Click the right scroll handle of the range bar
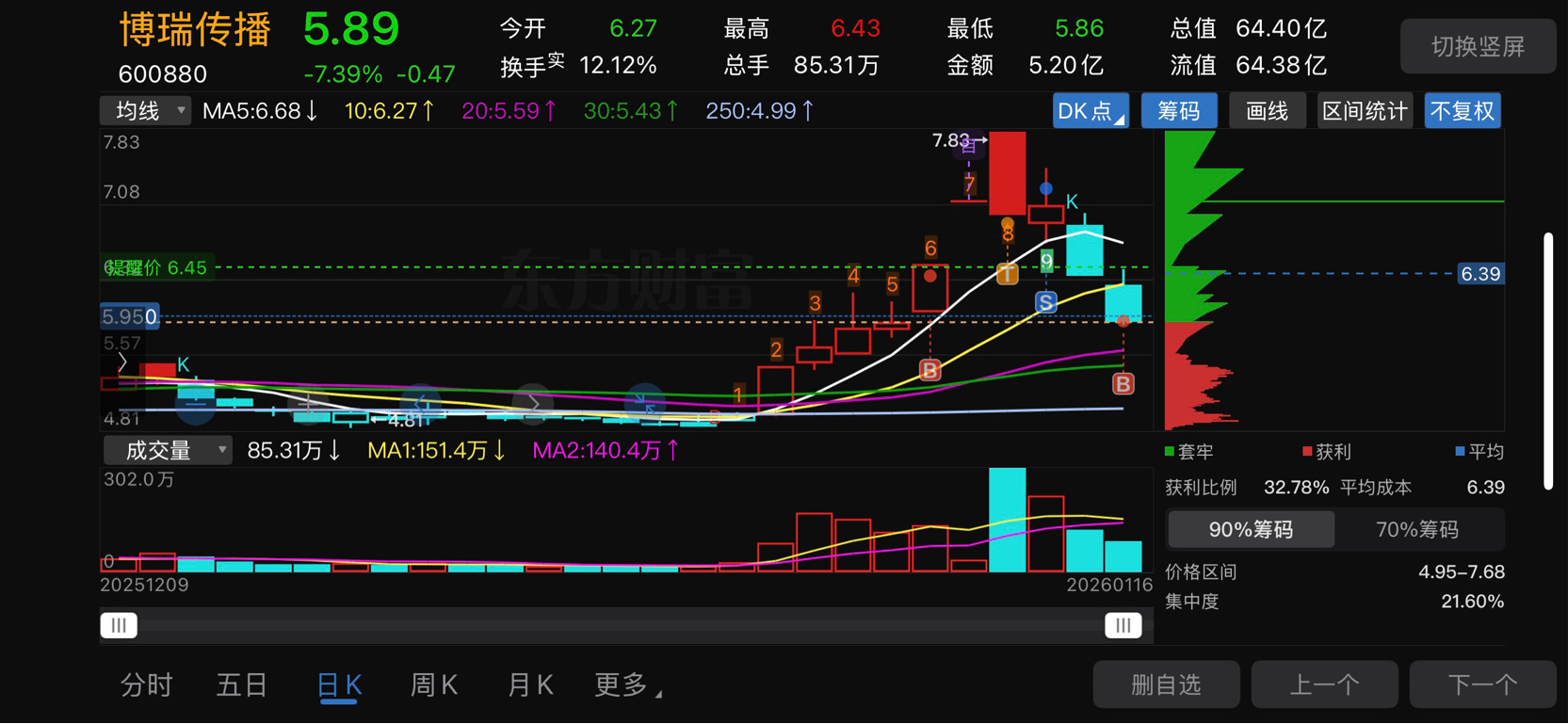The width and height of the screenshot is (1568, 724). pyautogui.click(x=1123, y=625)
